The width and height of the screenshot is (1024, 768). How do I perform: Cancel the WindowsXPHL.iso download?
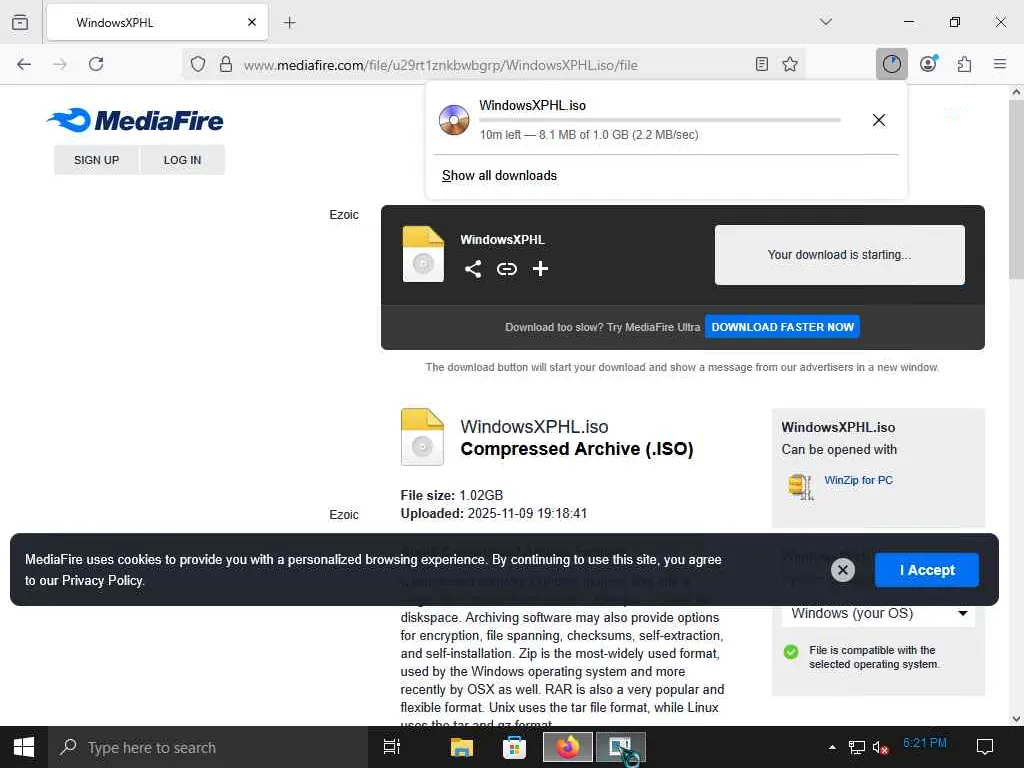879,120
